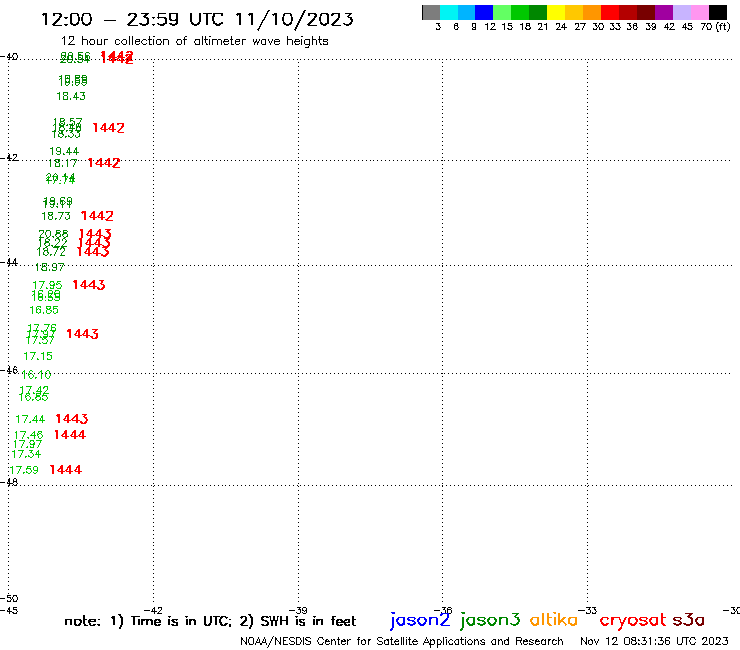Click the 'jason2' satellite label
The height and width of the screenshot is (650, 740).
coord(420,620)
